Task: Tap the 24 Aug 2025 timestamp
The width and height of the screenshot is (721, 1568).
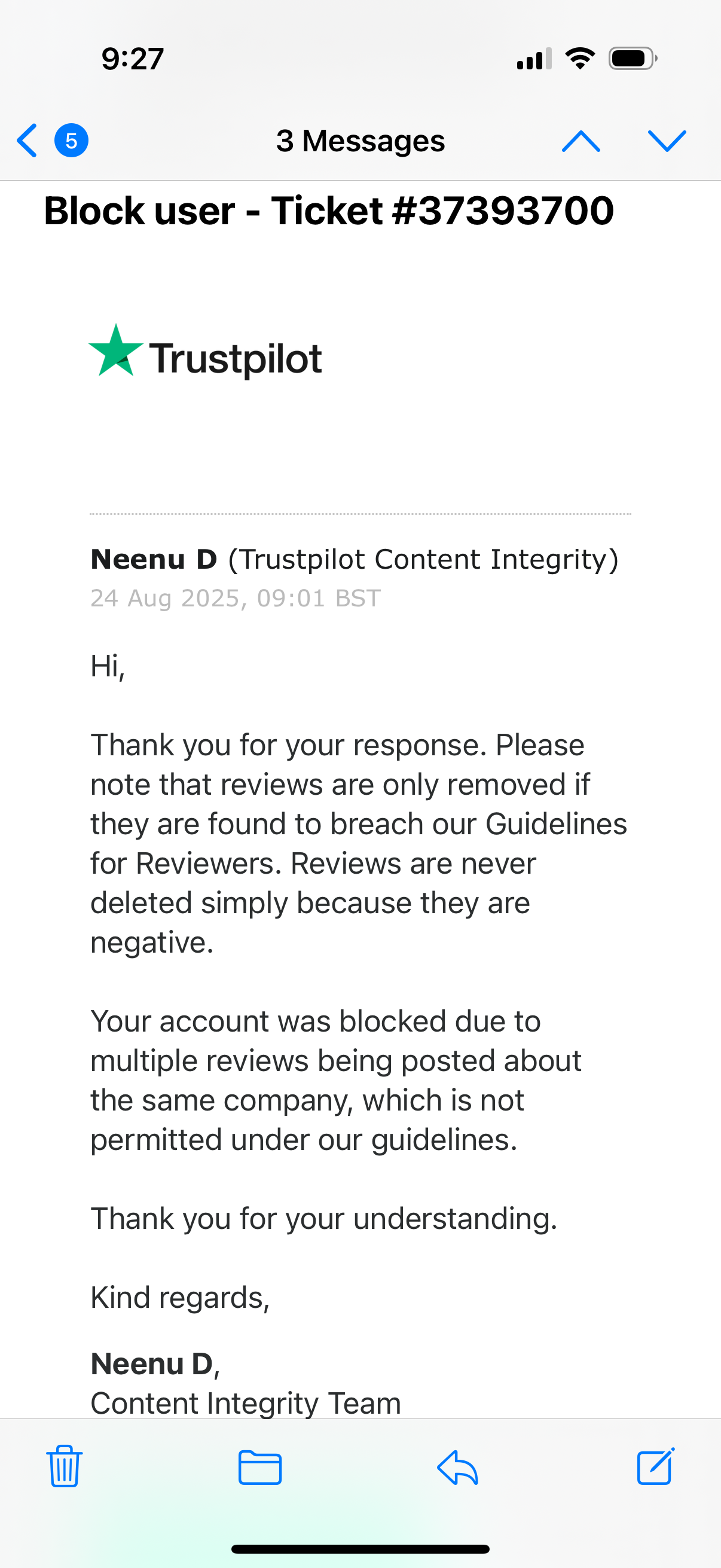Action: pos(236,599)
